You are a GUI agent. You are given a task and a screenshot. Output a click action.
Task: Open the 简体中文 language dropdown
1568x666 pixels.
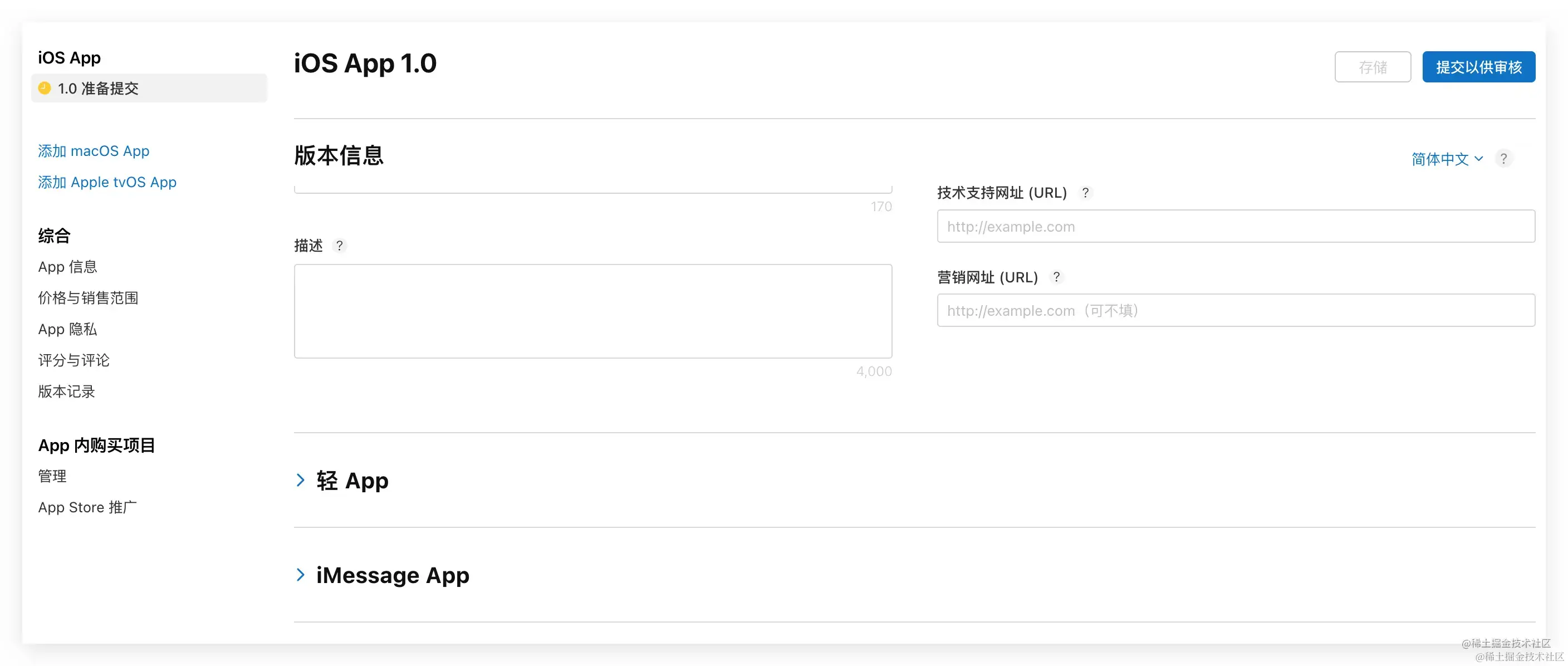point(1446,159)
